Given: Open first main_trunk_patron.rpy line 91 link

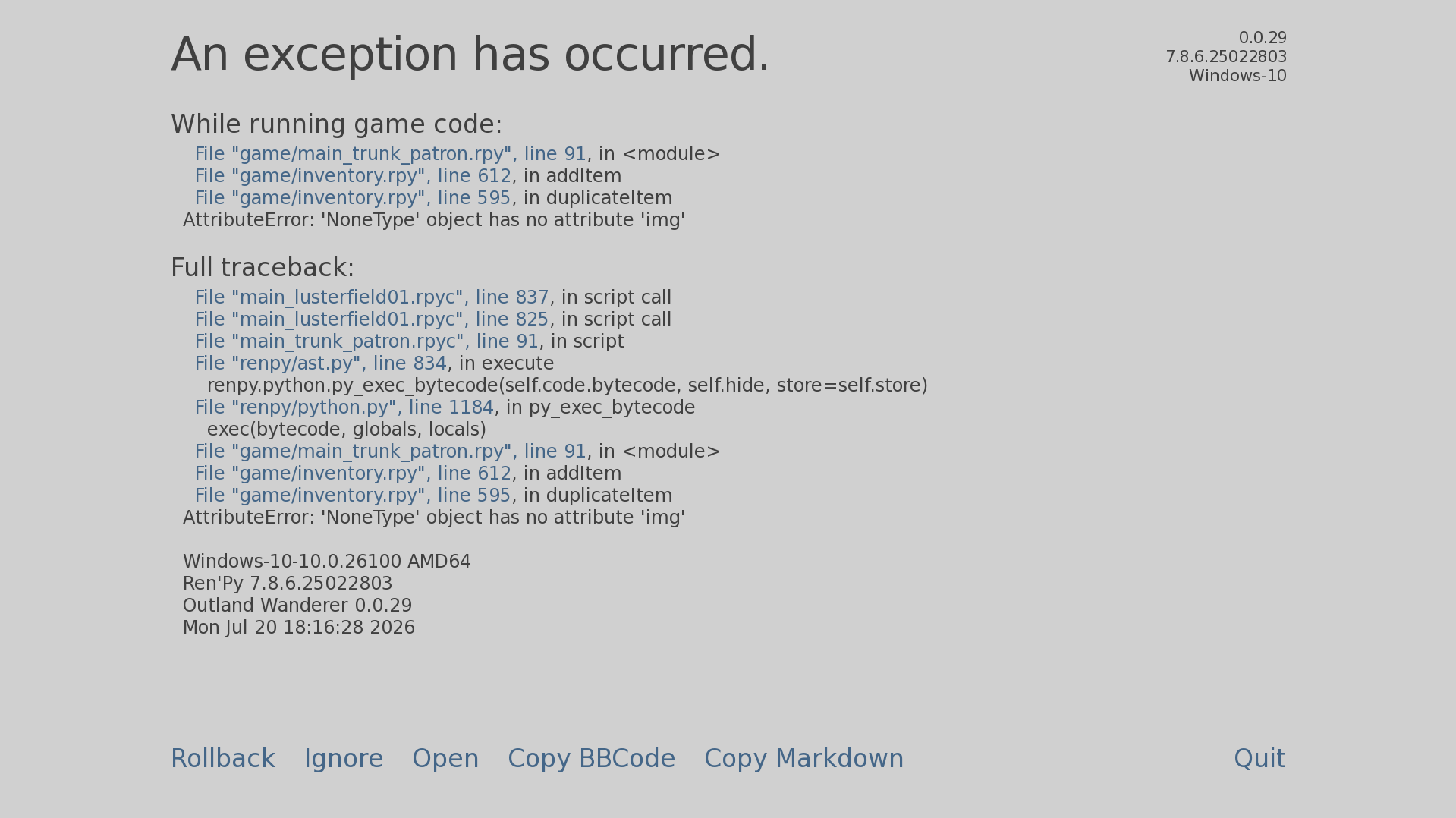Looking at the screenshot, I should pos(390,154).
